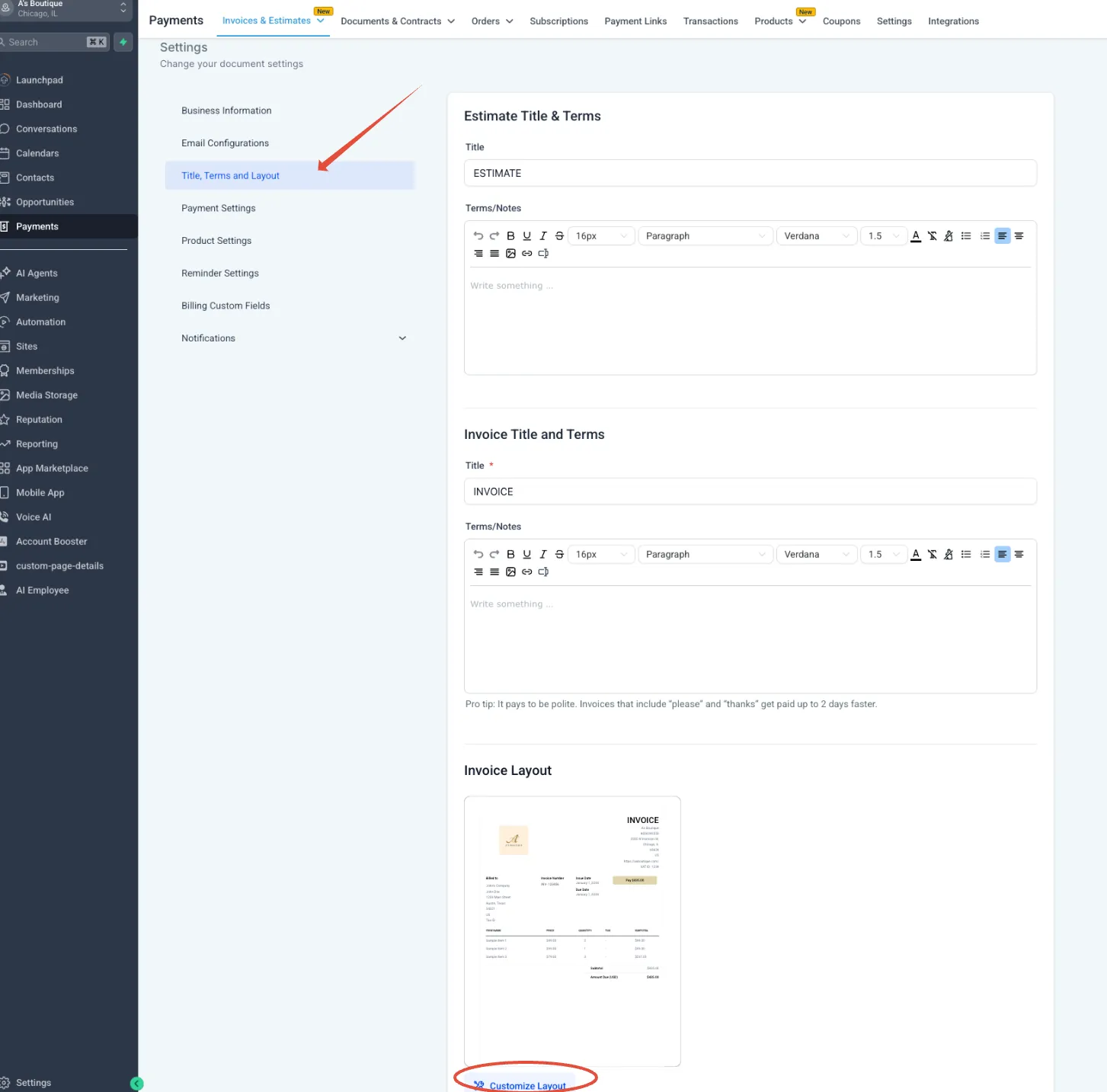Apply strikethrough in Estimate Terms/Notes toolbar
Image resolution: width=1107 pixels, height=1092 pixels.
[559, 236]
